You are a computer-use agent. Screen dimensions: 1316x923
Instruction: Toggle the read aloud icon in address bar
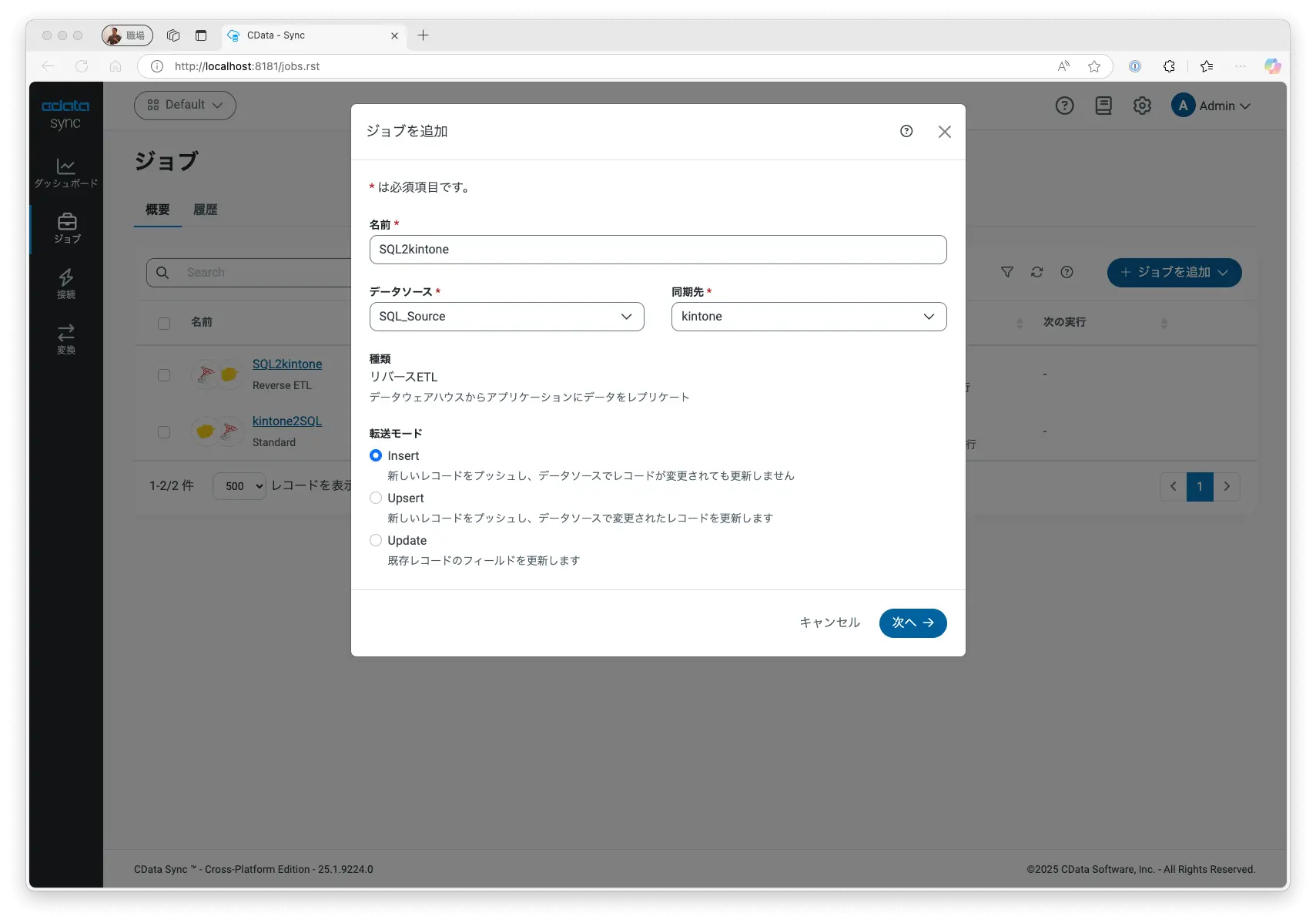1063,66
